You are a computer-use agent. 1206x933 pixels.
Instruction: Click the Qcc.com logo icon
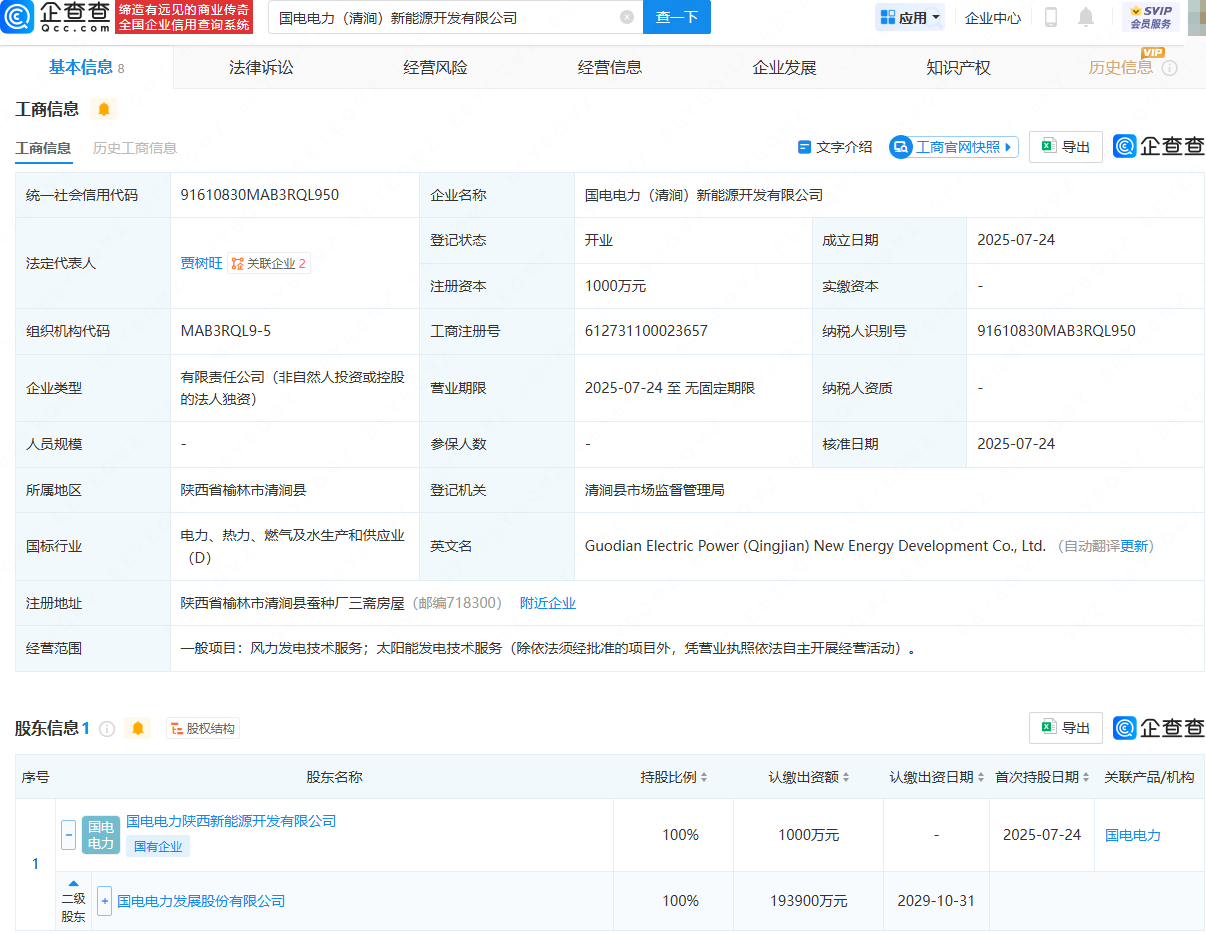tap(17, 17)
